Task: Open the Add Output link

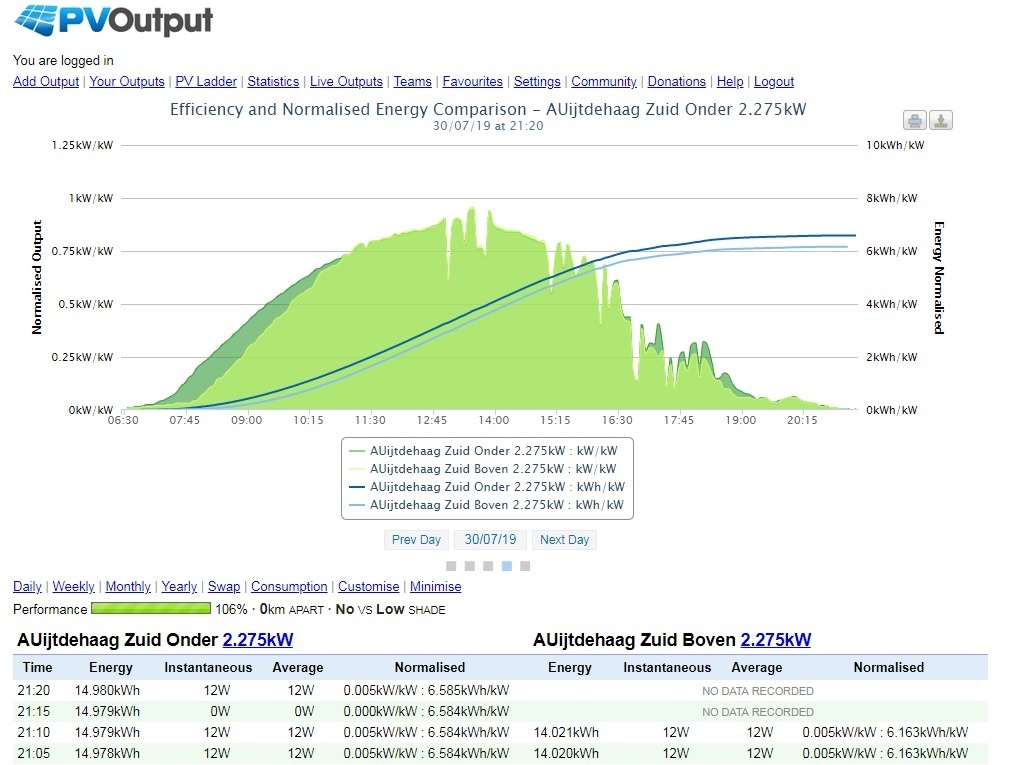Action: tap(46, 81)
